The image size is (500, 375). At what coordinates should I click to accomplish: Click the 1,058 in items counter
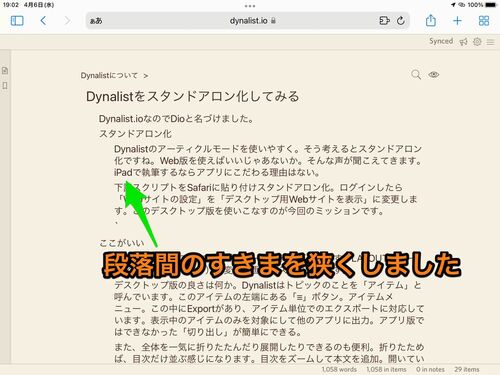coord(386,369)
